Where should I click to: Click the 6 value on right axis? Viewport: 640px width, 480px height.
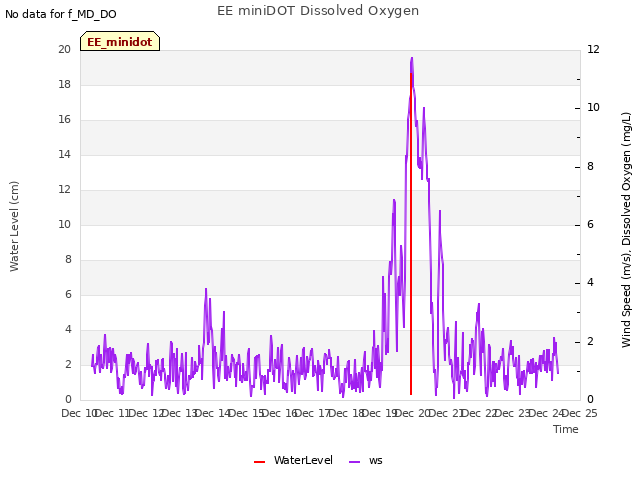(590, 224)
